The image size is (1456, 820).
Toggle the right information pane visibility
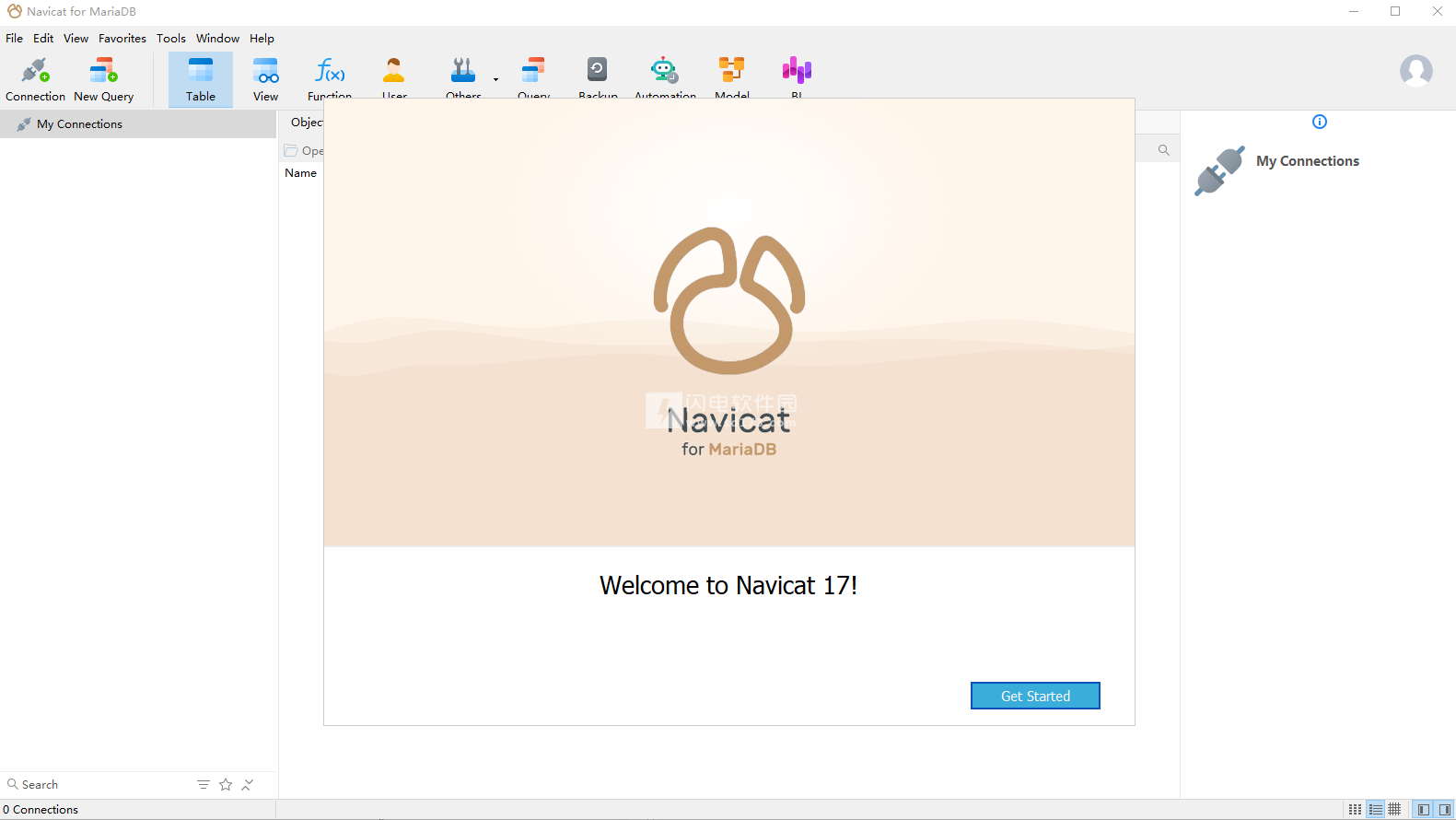tap(1445, 809)
